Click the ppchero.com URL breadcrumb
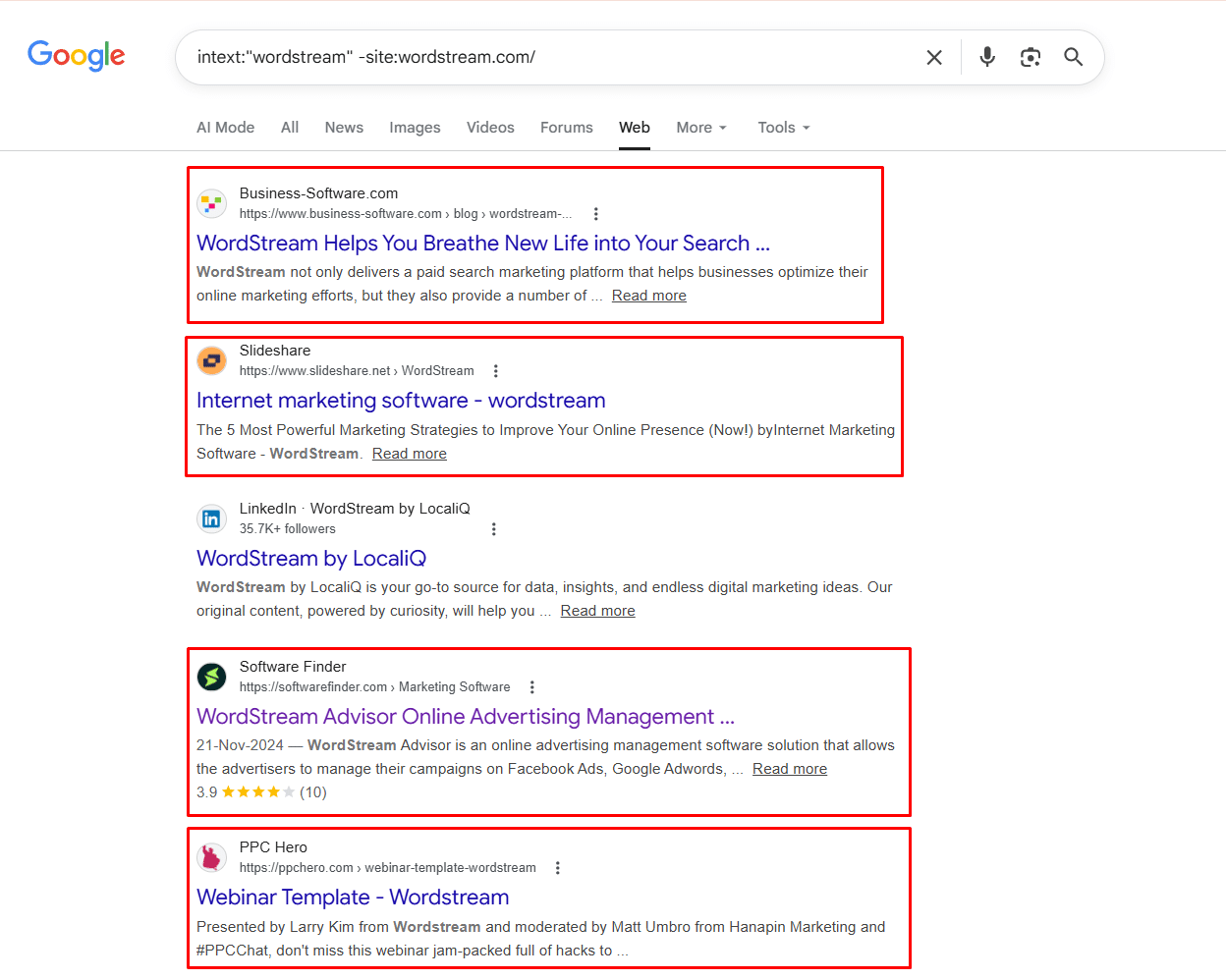 click(388, 868)
